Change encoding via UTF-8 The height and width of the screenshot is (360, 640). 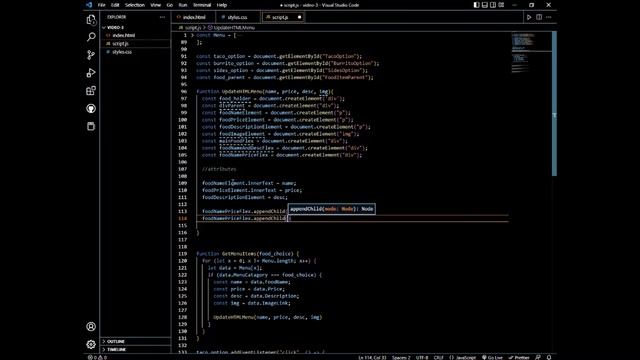click(x=422, y=357)
